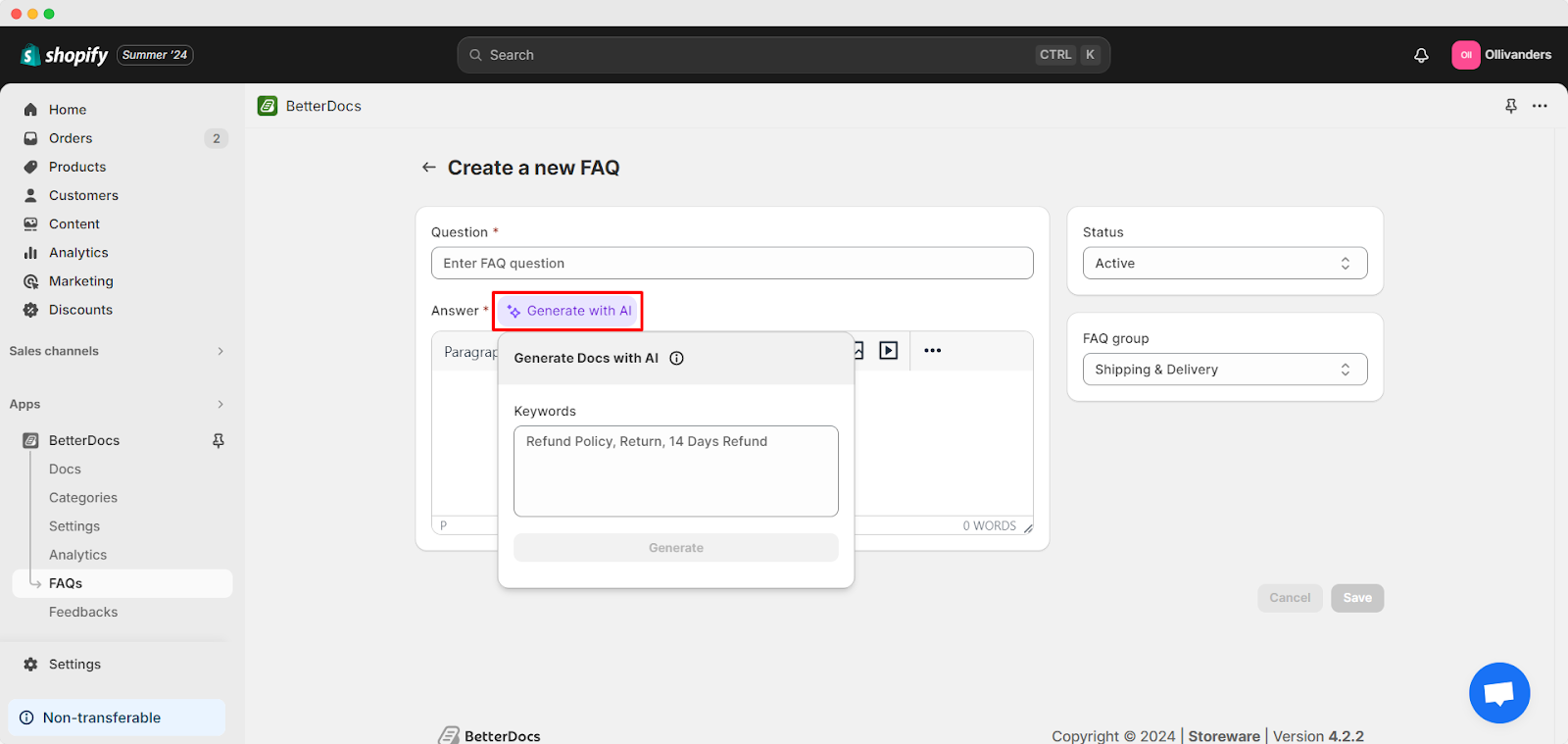Viewport: 1568px width, 744px height.
Task: Click the Storeware footer text
Action: click(1224, 736)
